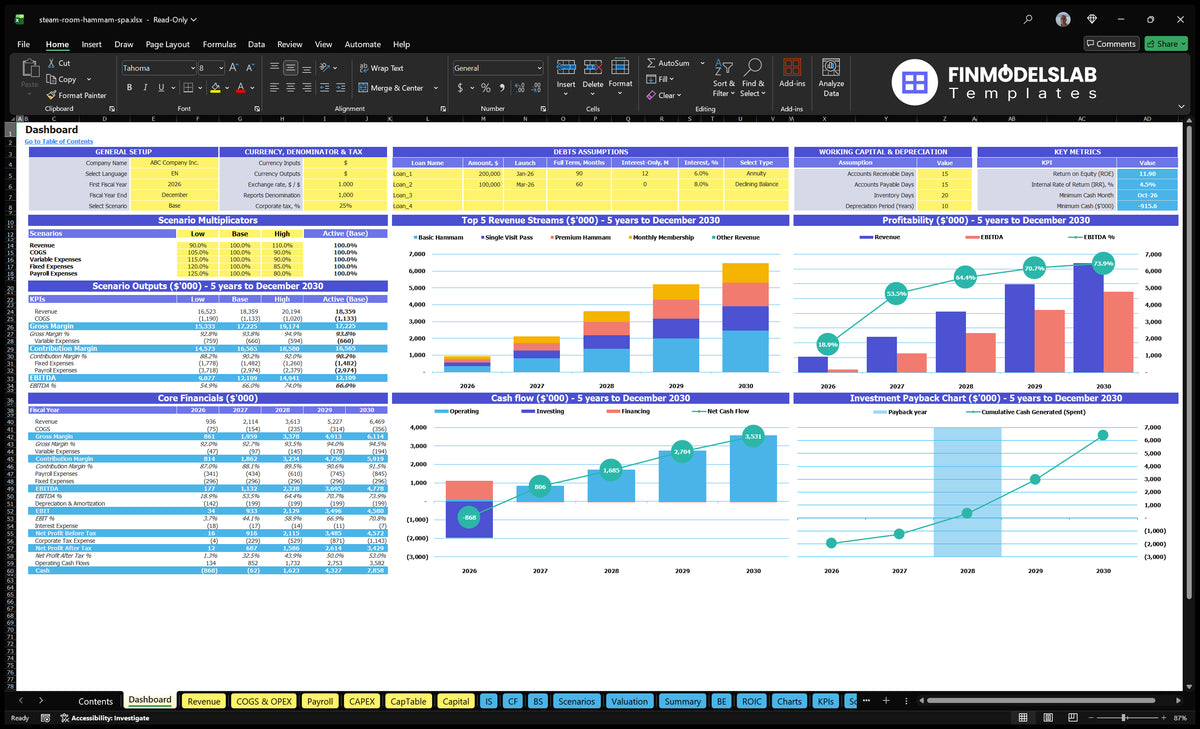The width and height of the screenshot is (1200, 729).
Task: Click the title bar search icon
Action: point(1029,19)
